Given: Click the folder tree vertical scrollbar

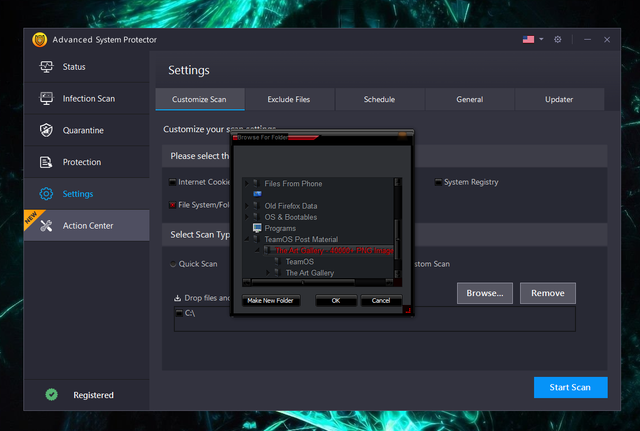Looking at the screenshot, I should coord(398,228).
